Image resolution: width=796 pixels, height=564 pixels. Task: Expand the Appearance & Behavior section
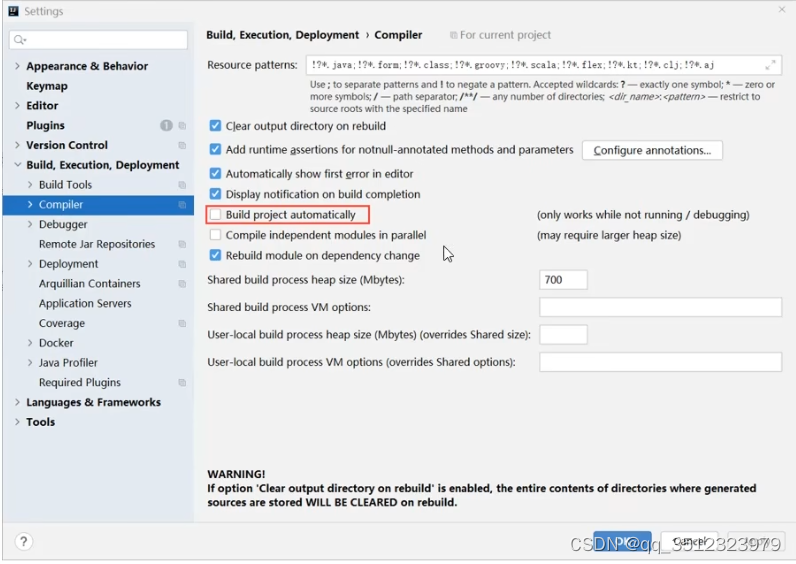[x=17, y=66]
